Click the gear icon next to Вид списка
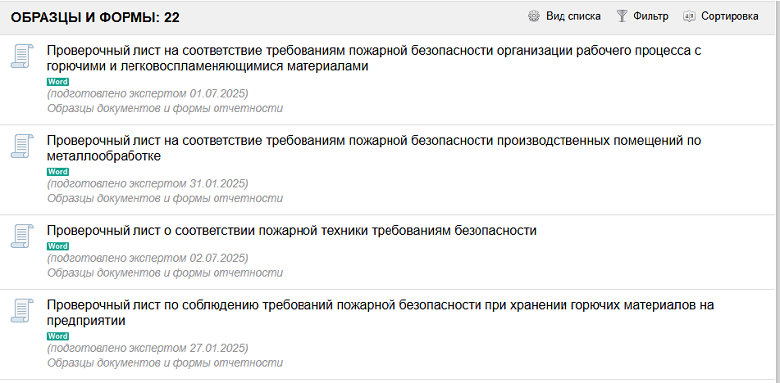Screen dimensions: 780x383 pyautogui.click(x=534, y=16)
